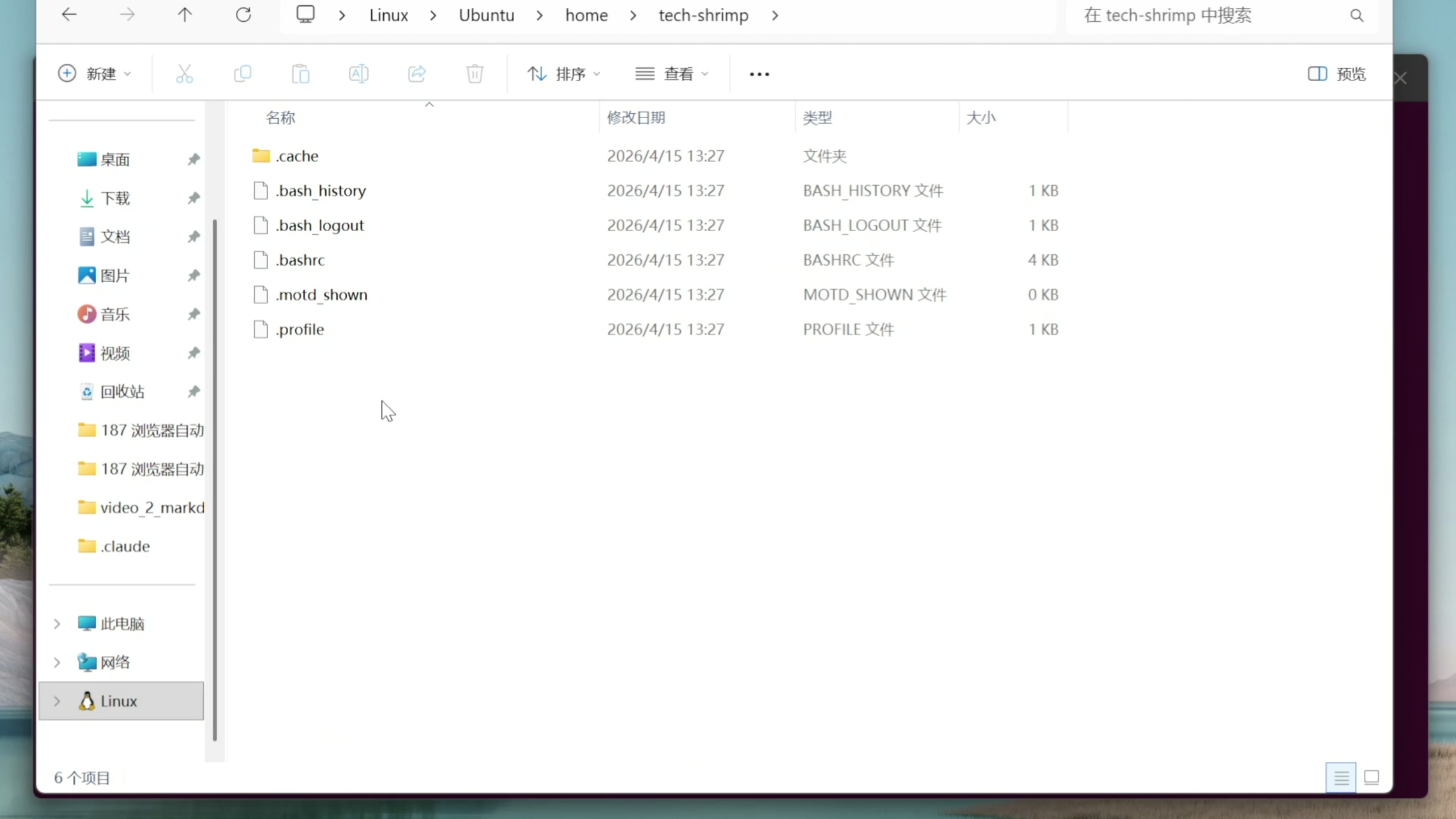Navigate to Ubuntu breadcrumb segment
The height and width of the screenshot is (819, 1456).
(486, 15)
